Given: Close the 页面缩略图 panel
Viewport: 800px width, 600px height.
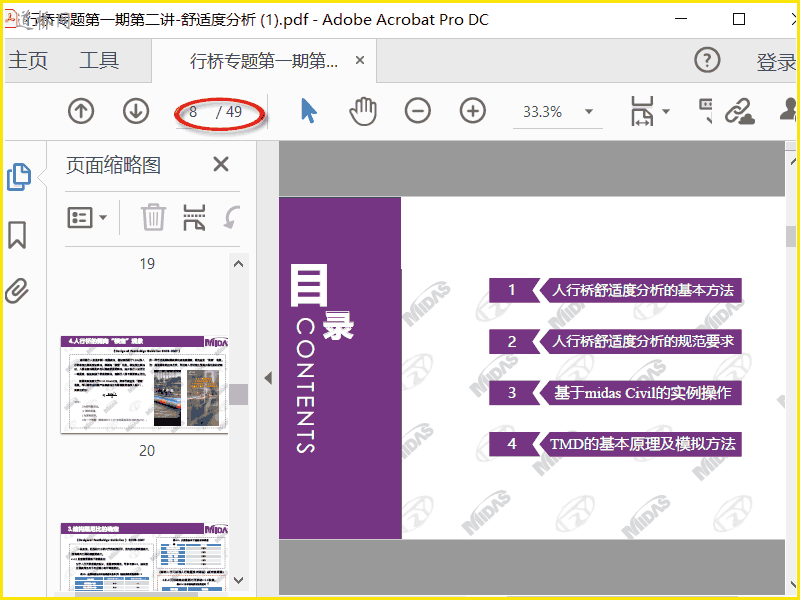Looking at the screenshot, I should (x=221, y=164).
